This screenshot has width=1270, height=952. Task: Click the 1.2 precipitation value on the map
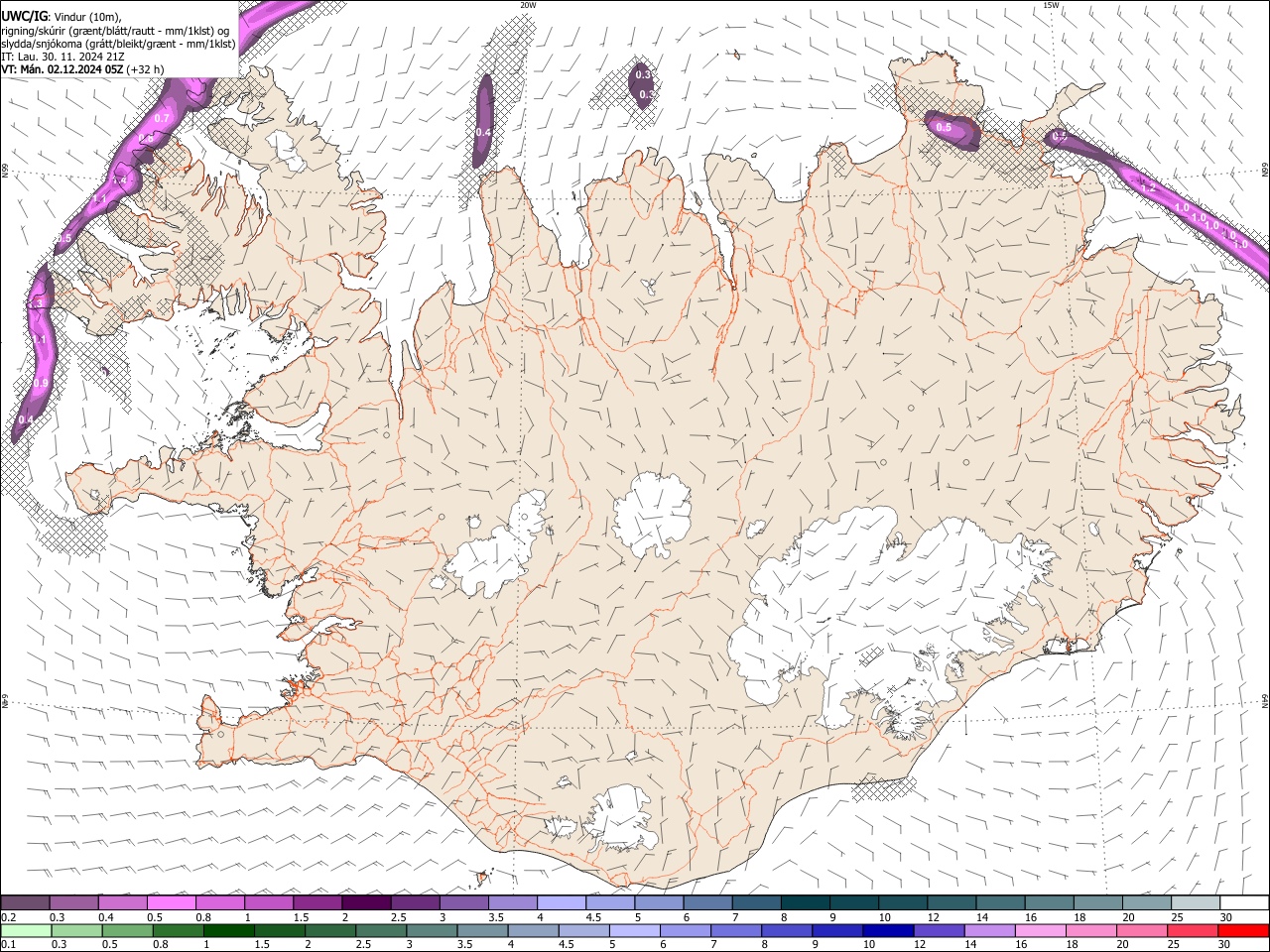coord(1149,187)
